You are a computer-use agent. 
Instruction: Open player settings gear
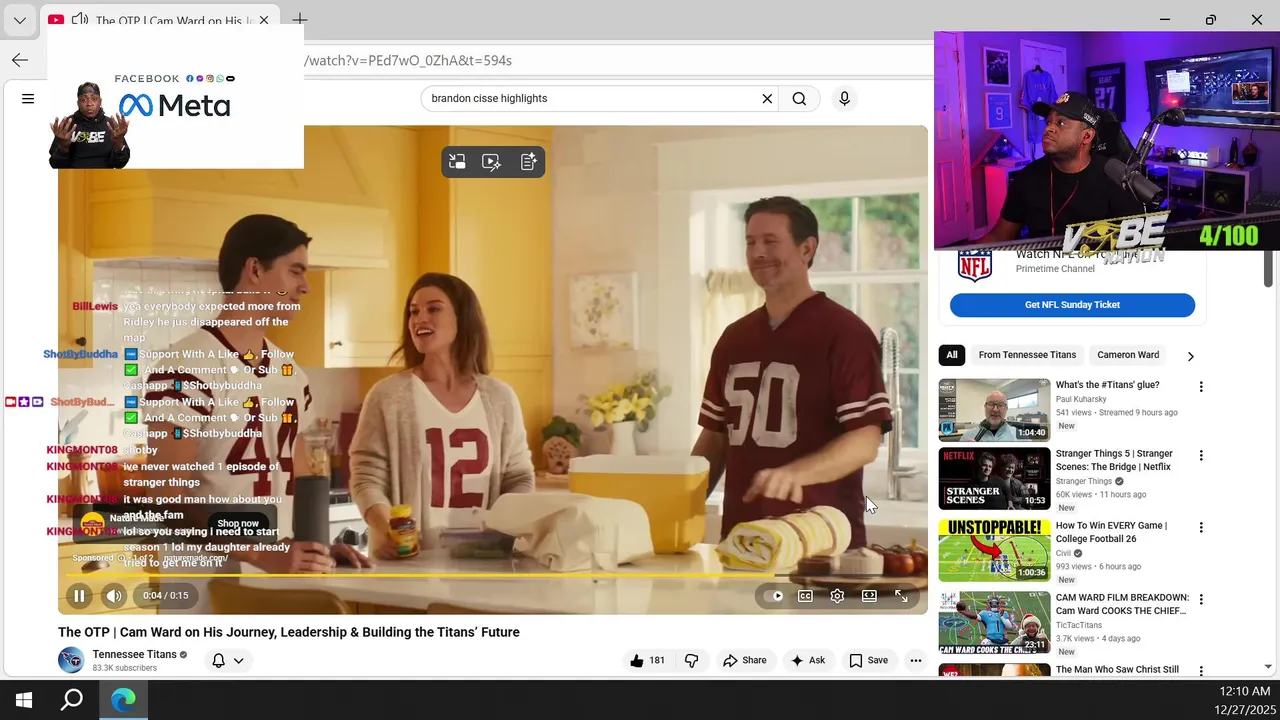tap(837, 596)
